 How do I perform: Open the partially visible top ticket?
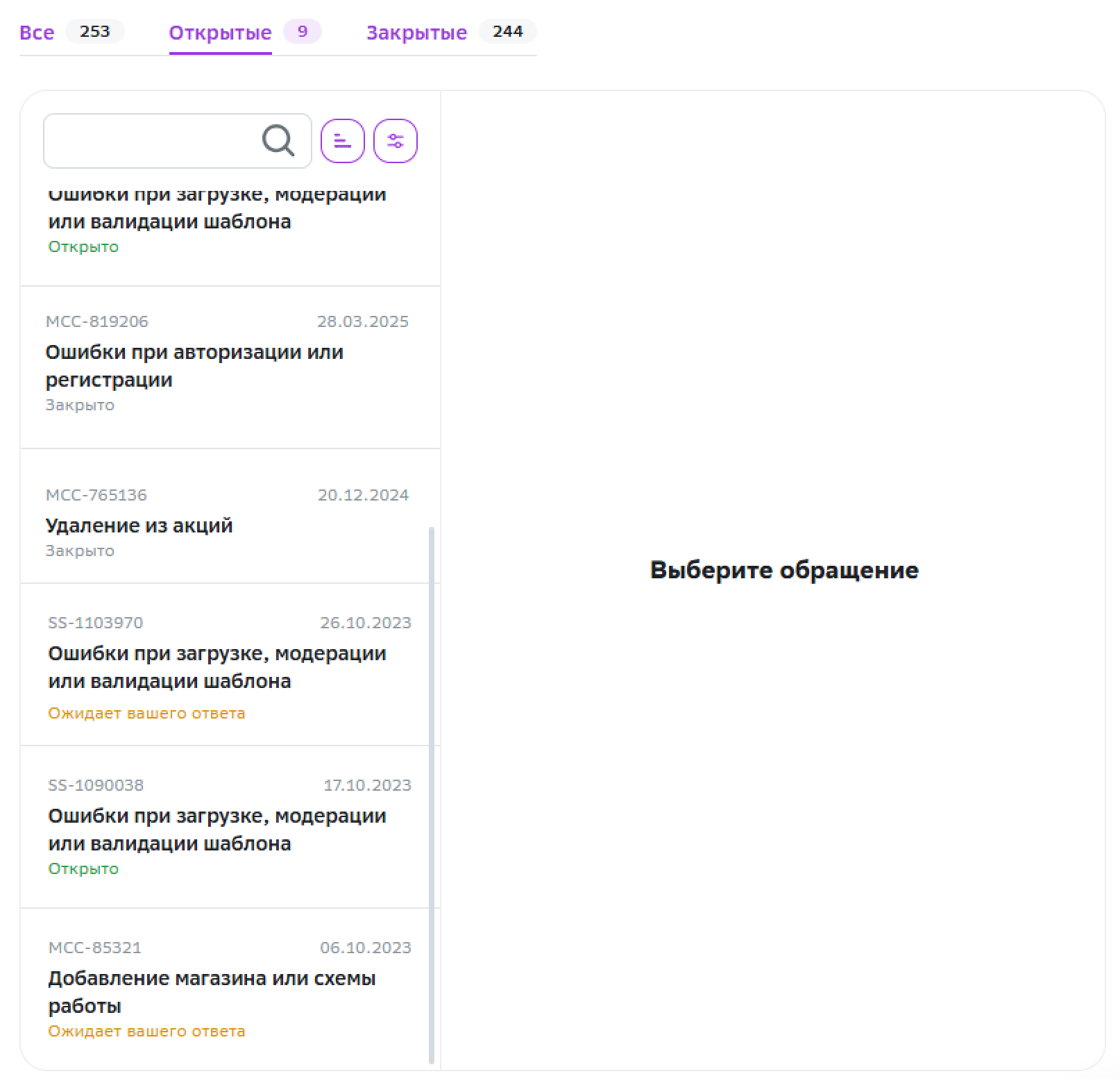point(217,221)
